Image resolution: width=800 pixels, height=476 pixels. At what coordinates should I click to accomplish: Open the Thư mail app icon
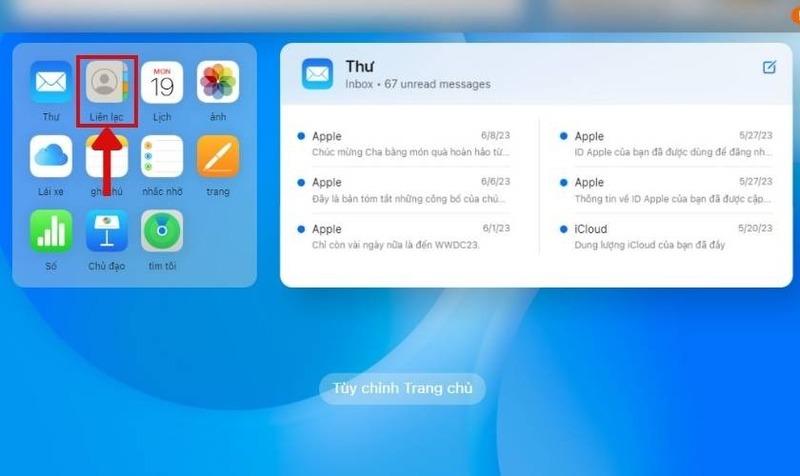coord(50,82)
